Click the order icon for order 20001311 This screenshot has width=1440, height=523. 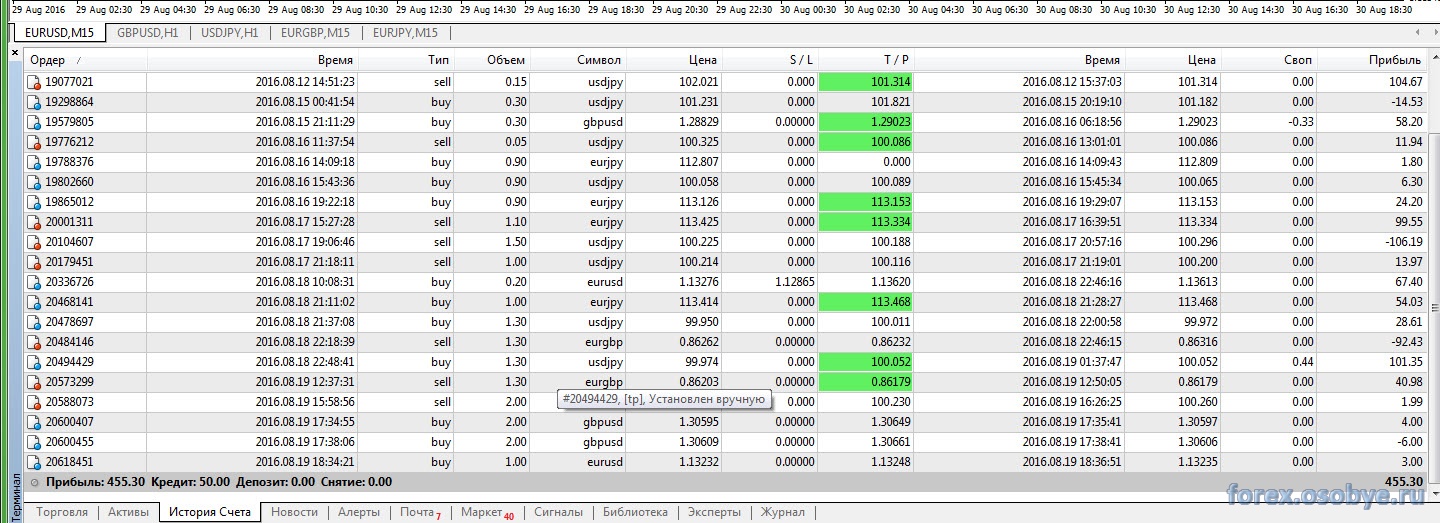(x=34, y=222)
